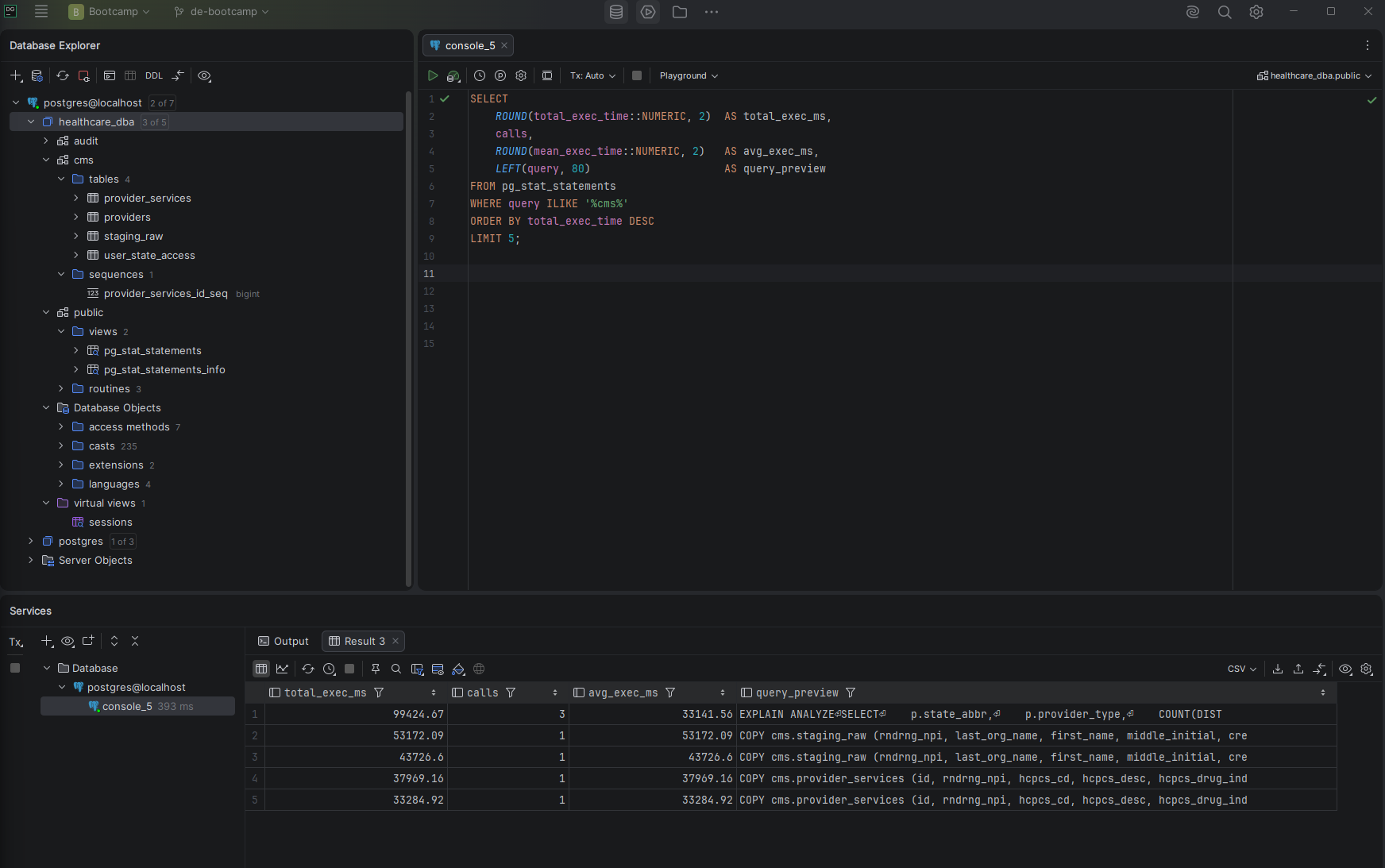Collapse the cms schema node
The image size is (1385, 868).
point(45,160)
